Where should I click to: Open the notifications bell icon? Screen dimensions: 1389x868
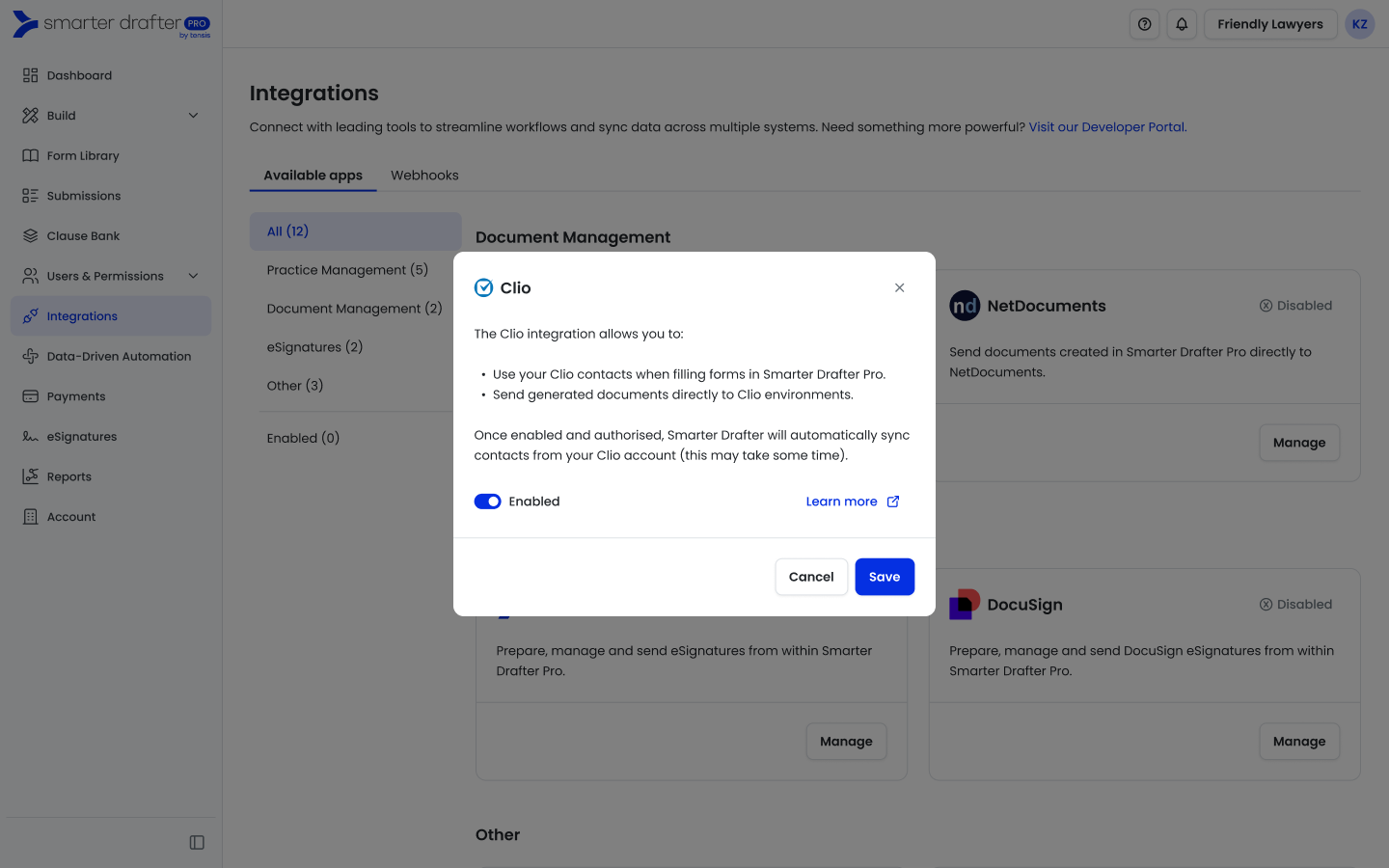(1182, 24)
